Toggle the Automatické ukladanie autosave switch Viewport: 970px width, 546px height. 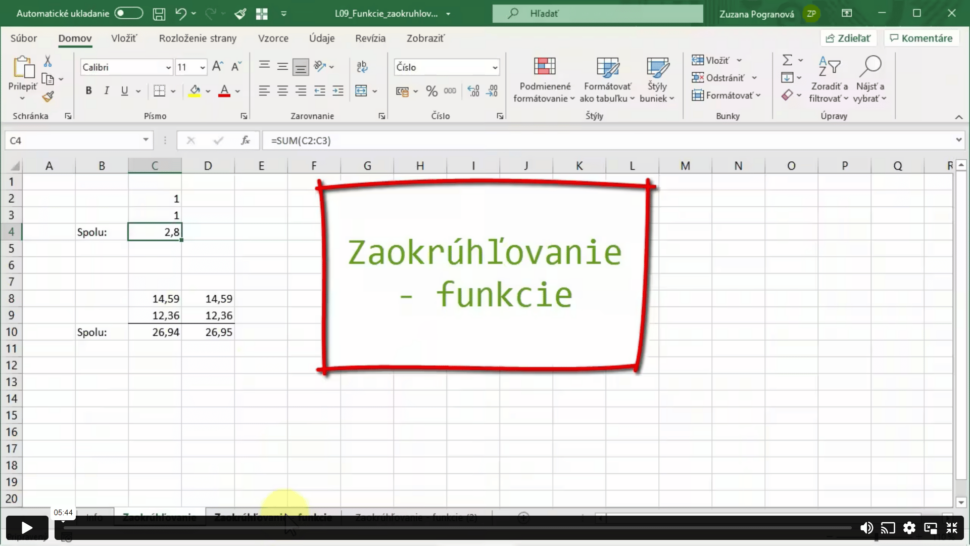pyautogui.click(x=129, y=13)
